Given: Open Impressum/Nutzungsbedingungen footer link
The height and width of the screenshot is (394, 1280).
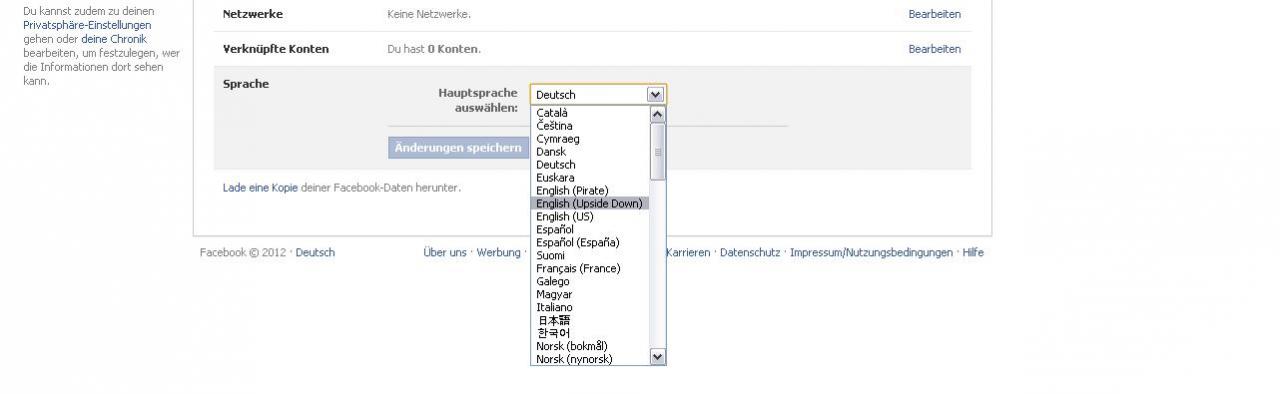Looking at the screenshot, I should (x=871, y=253).
